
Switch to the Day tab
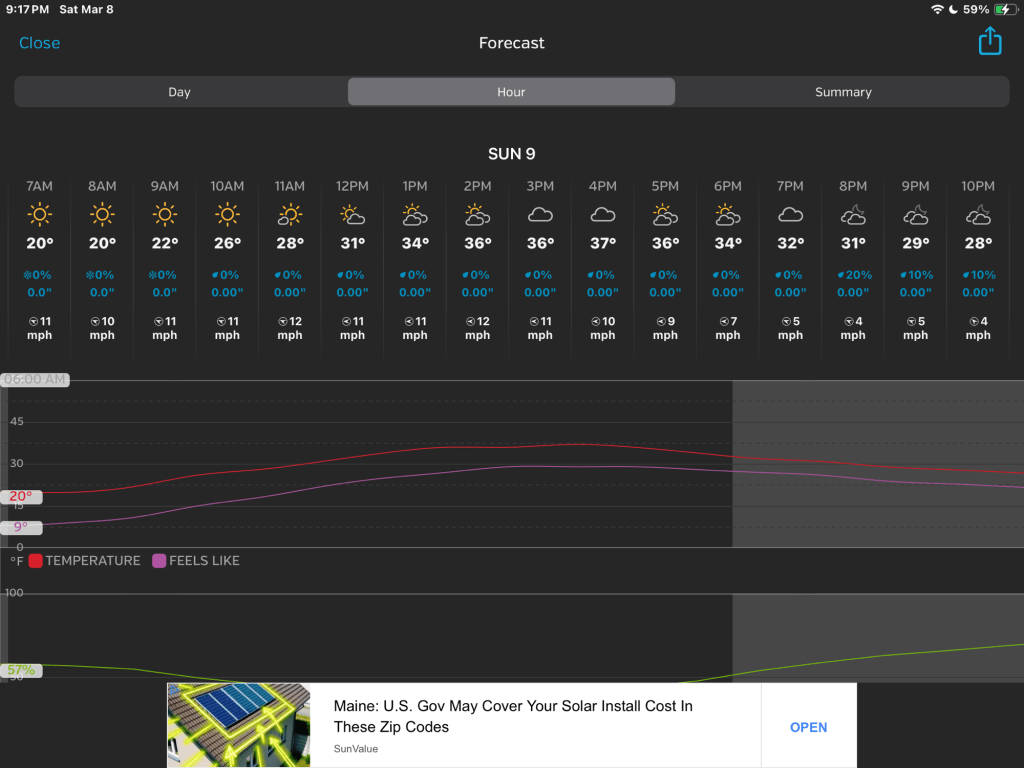[x=179, y=92]
